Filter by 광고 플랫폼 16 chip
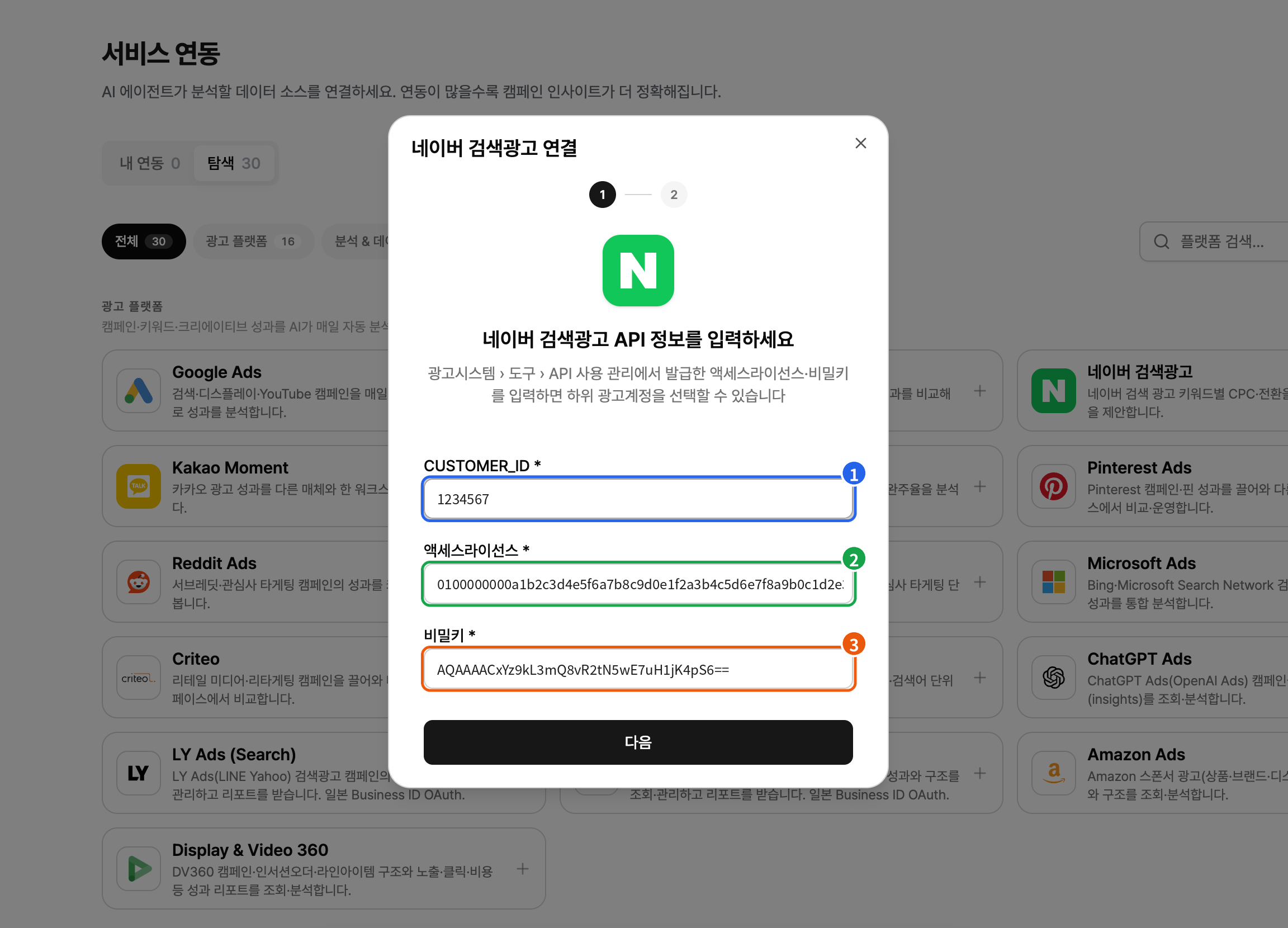This screenshot has height=928, width=1288. tap(253, 242)
